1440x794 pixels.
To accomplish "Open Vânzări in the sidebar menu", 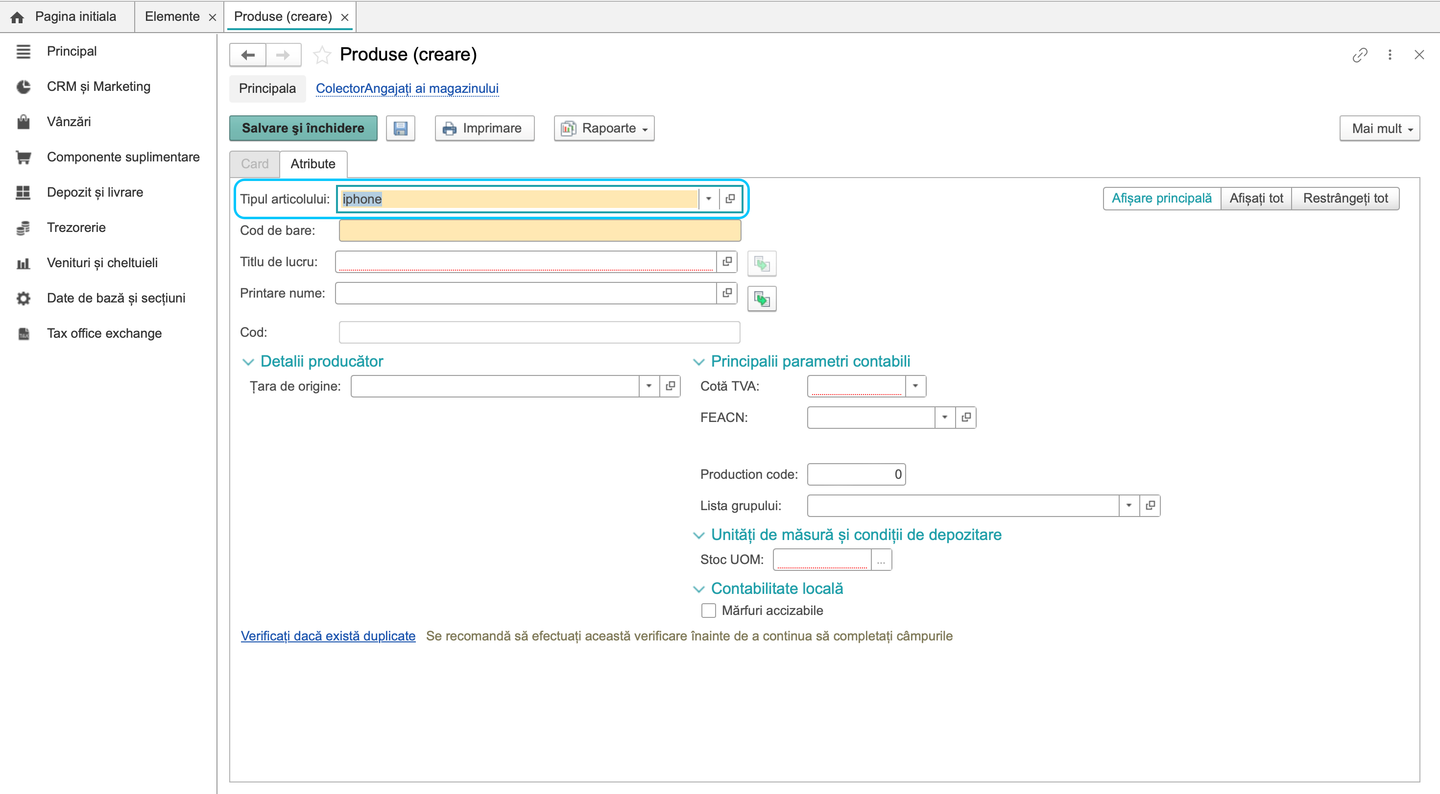I will [x=69, y=122].
